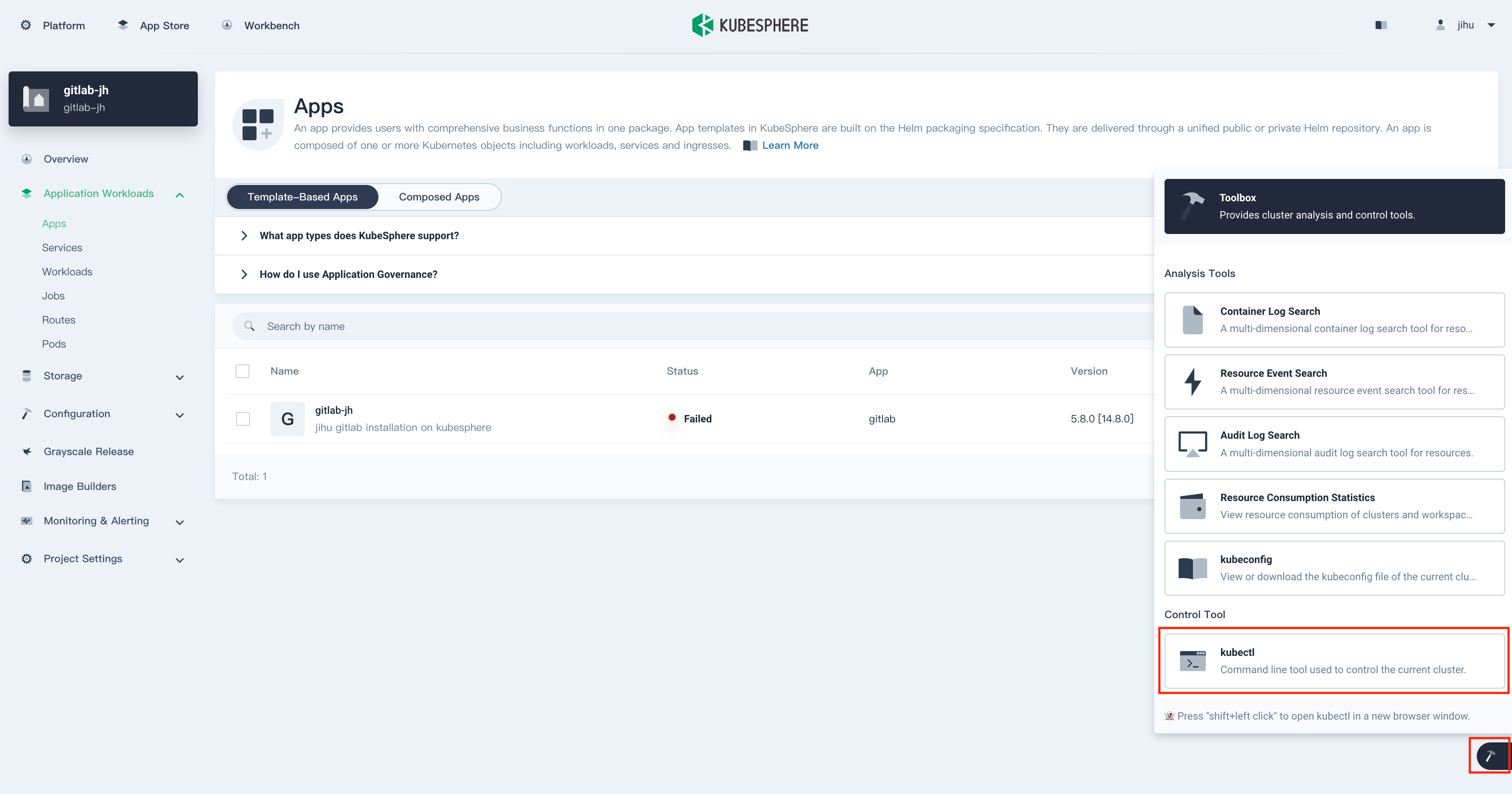This screenshot has width=1512, height=794.
Task: Expand the Project Settings chevron
Action: [180, 560]
